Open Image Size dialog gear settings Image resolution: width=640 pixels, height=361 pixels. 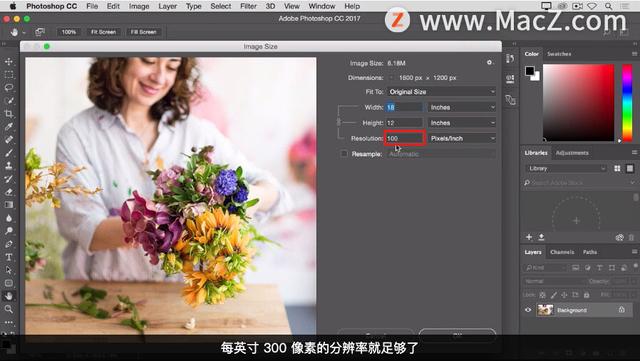pos(489,62)
